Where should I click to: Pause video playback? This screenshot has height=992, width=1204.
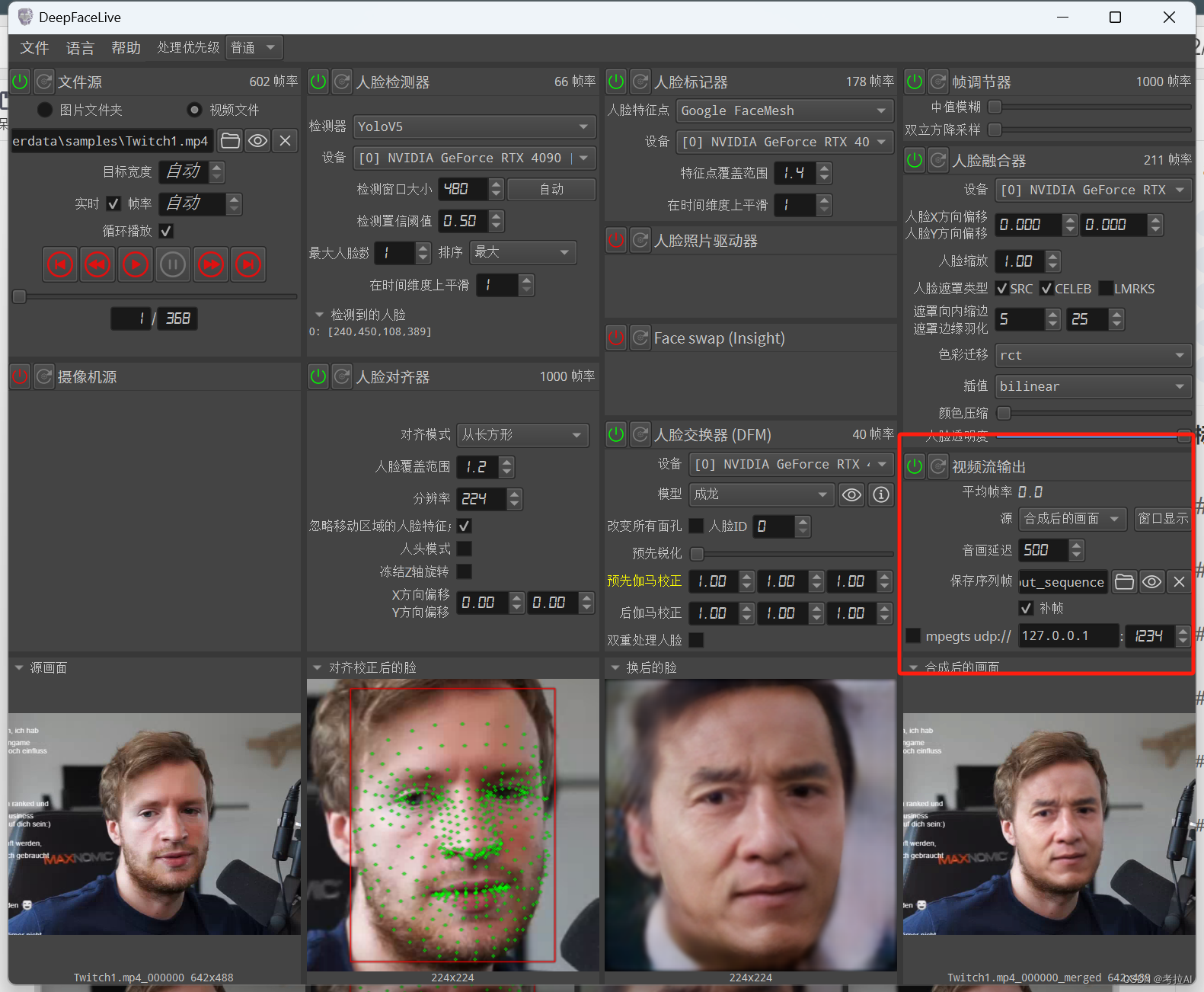172,264
